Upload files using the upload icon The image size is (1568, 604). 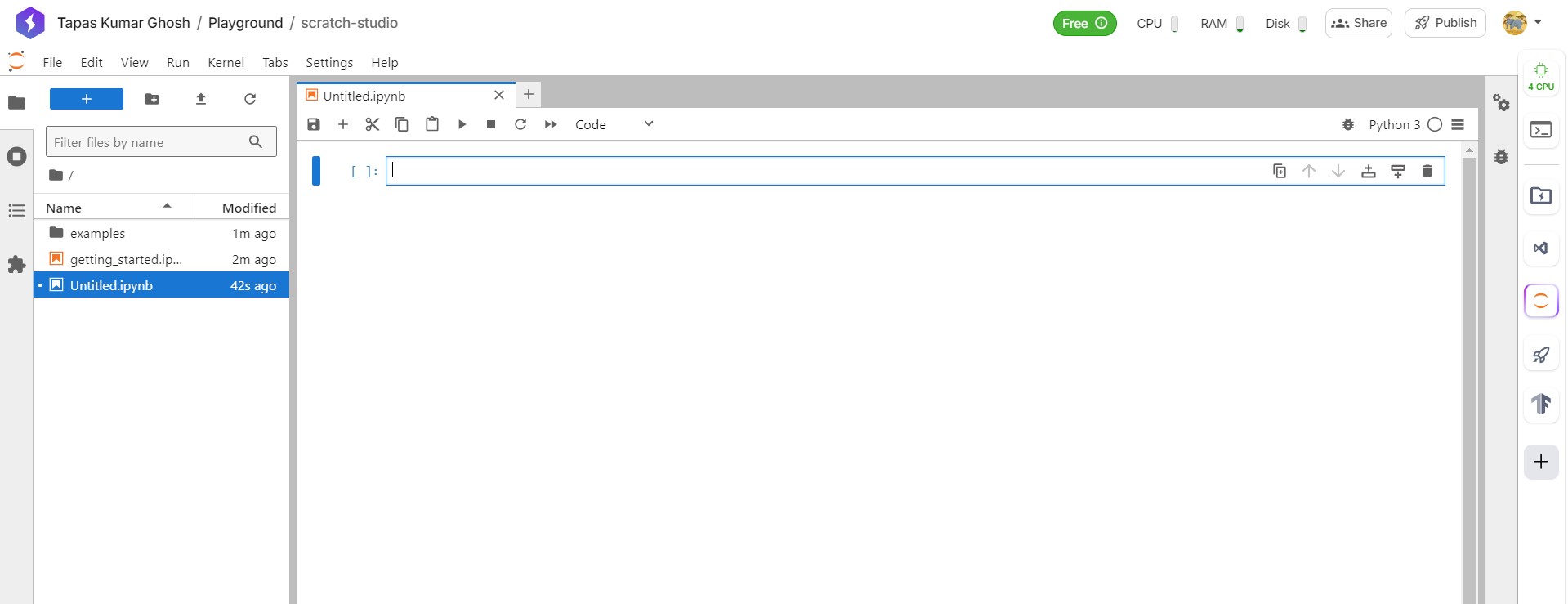click(x=201, y=99)
